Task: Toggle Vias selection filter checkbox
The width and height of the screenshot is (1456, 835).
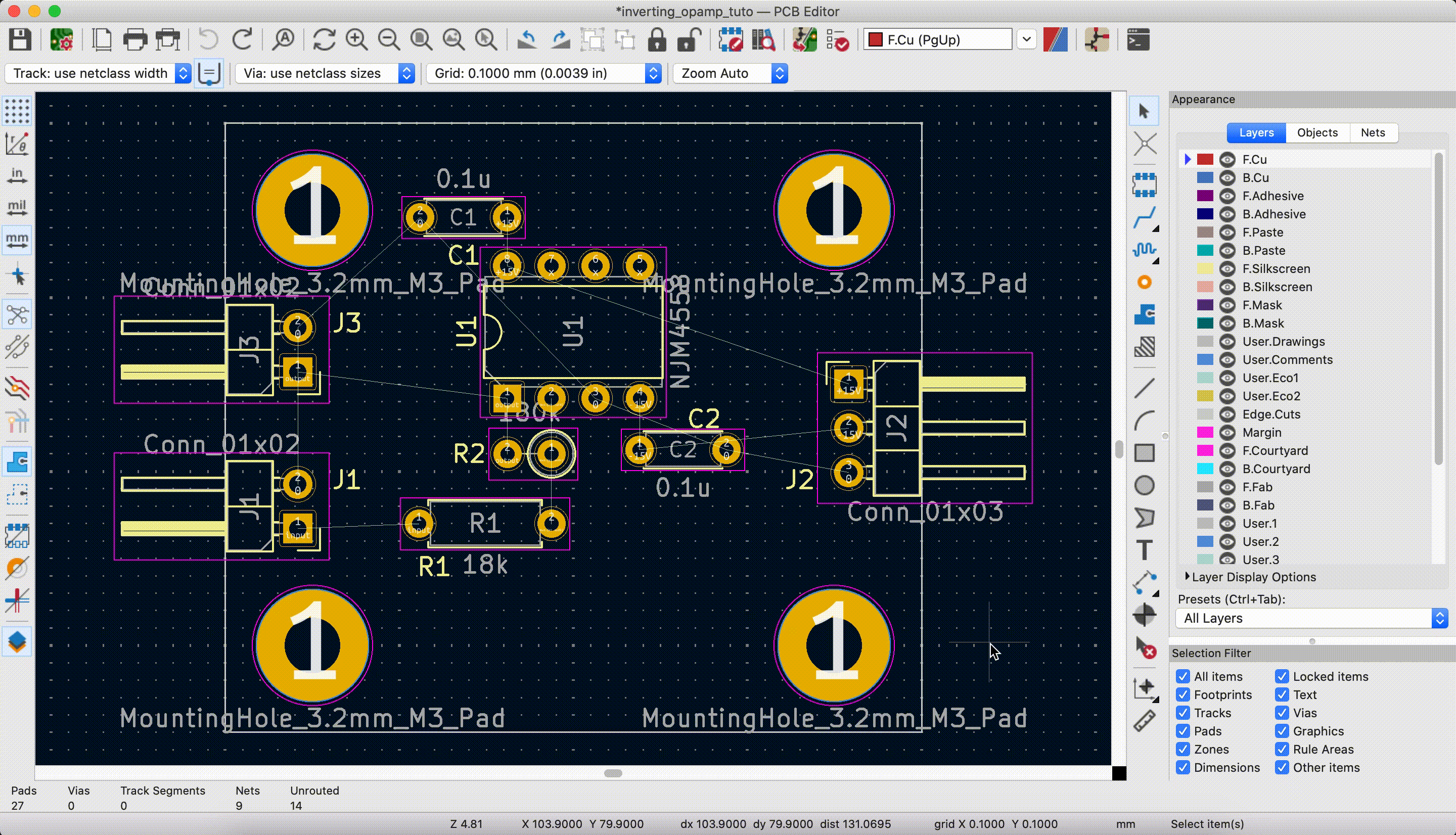Action: click(x=1282, y=713)
